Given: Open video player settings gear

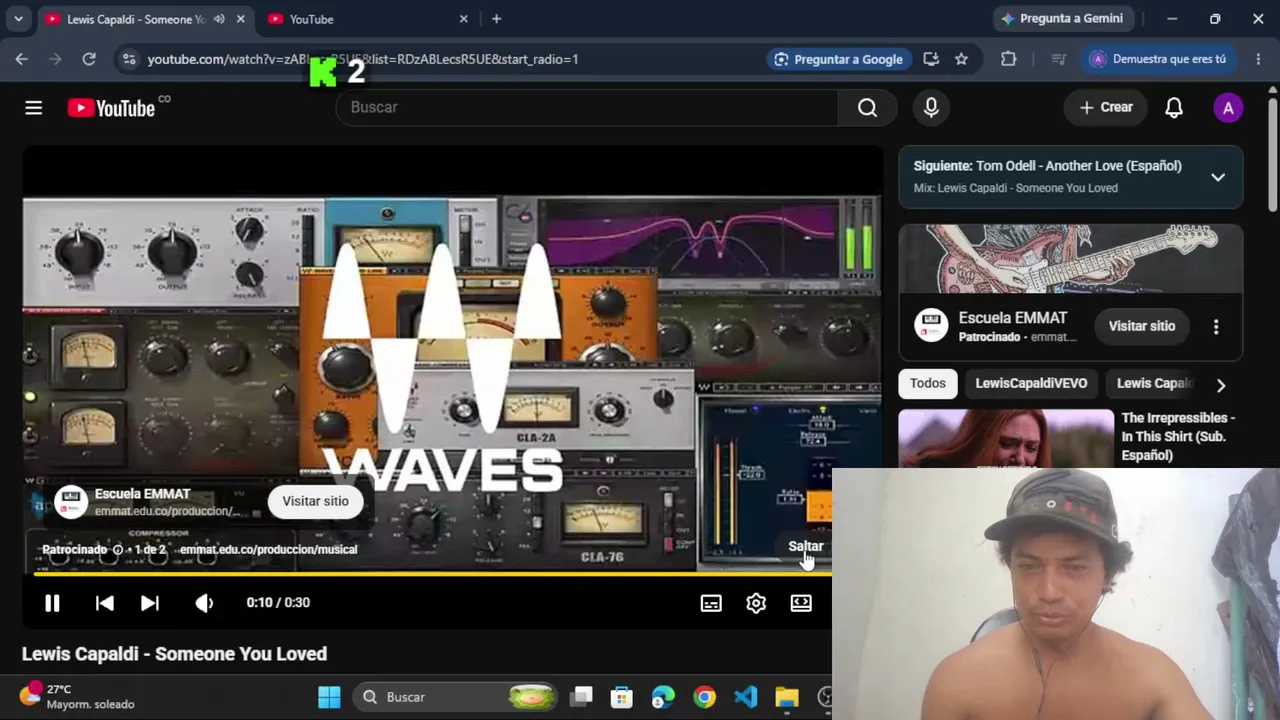Looking at the screenshot, I should point(756,603).
